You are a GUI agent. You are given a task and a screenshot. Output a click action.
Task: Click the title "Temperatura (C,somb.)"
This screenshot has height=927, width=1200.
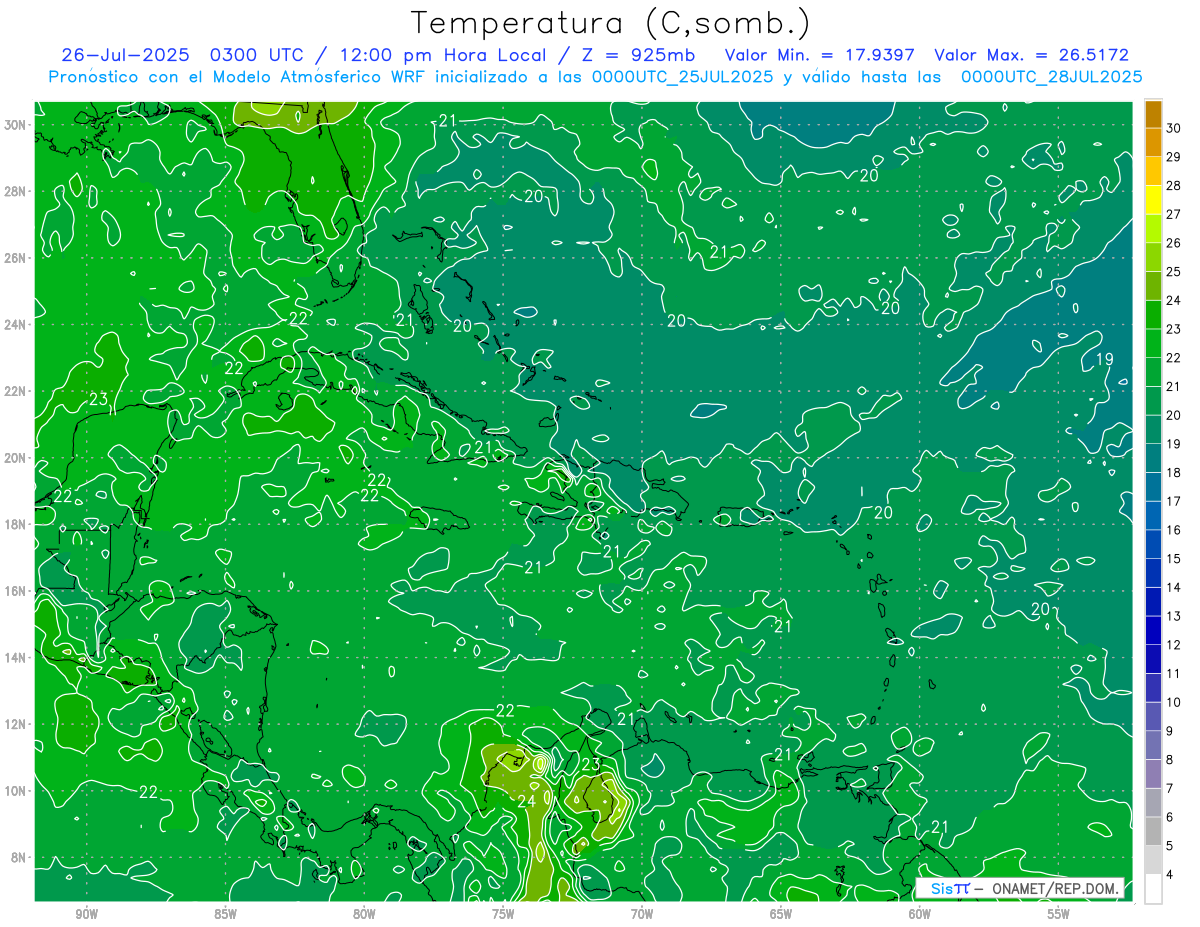pos(612,23)
